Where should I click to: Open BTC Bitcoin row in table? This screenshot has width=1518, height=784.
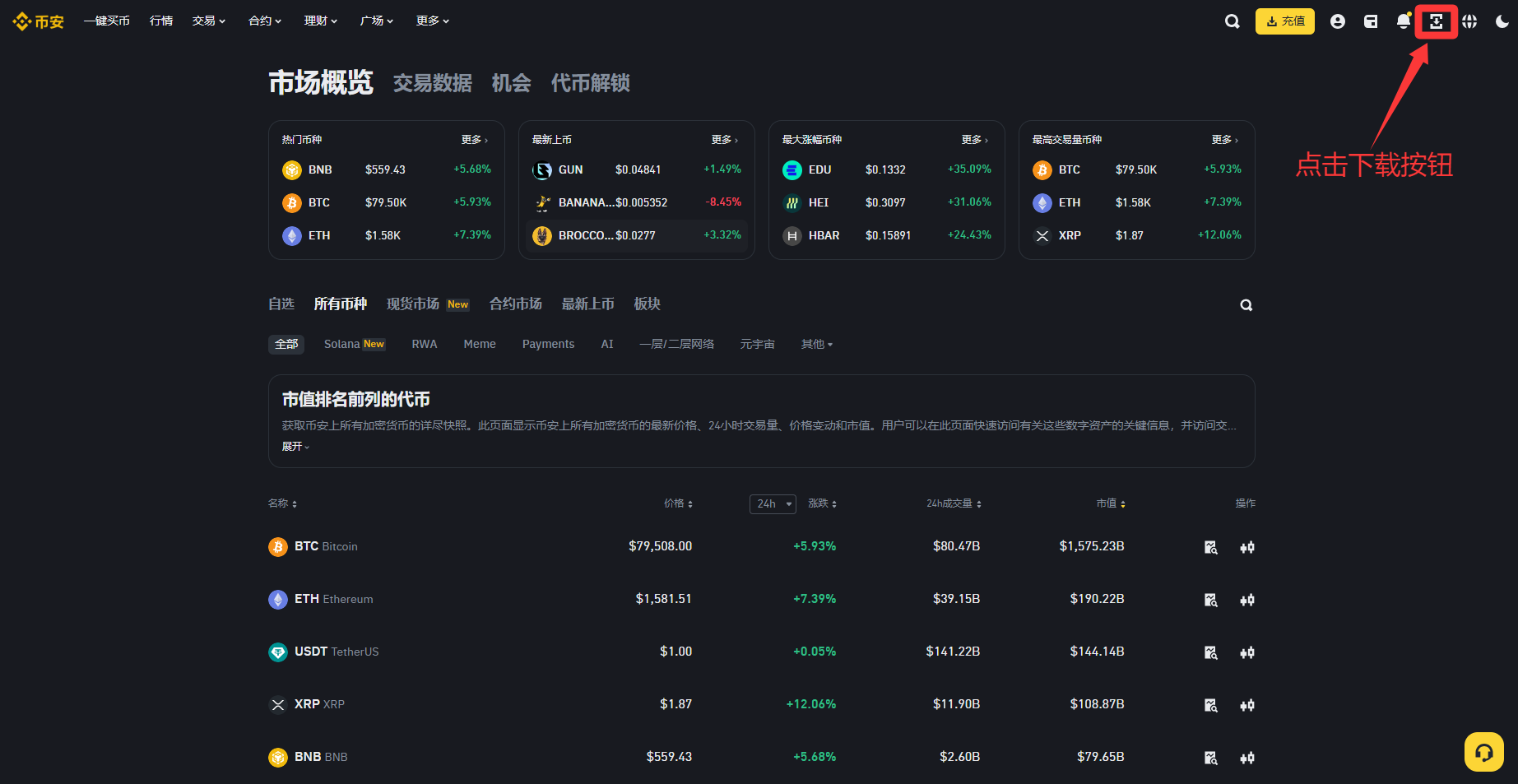(x=762, y=547)
